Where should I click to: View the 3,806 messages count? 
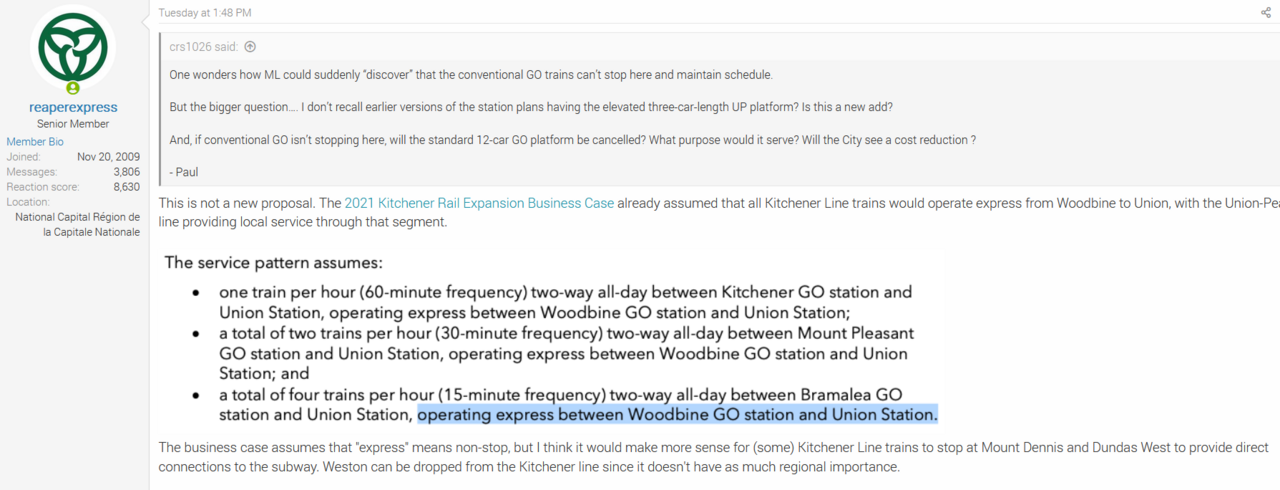click(124, 172)
